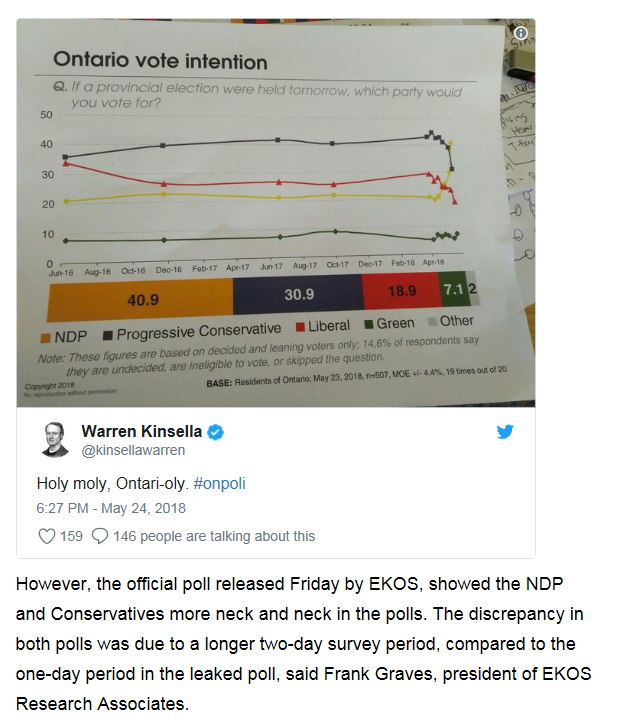Click the Twitter bird logo
The width and height of the screenshot is (639, 728).
pyautogui.click(x=506, y=432)
